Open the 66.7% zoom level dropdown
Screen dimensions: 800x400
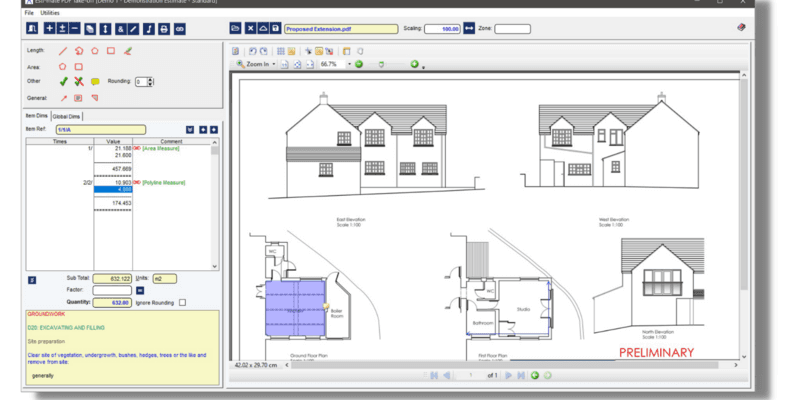tap(349, 64)
